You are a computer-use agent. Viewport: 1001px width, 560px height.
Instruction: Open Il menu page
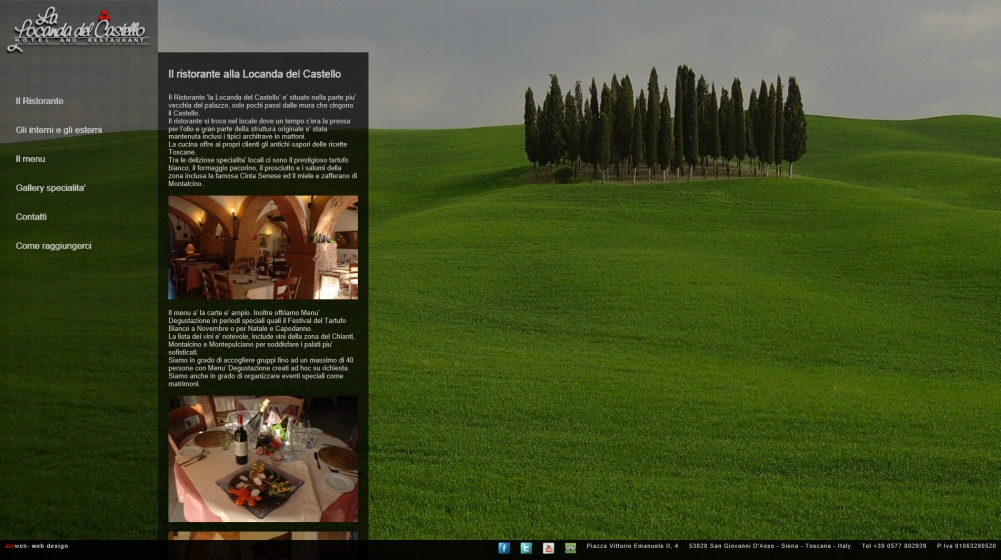click(30, 159)
